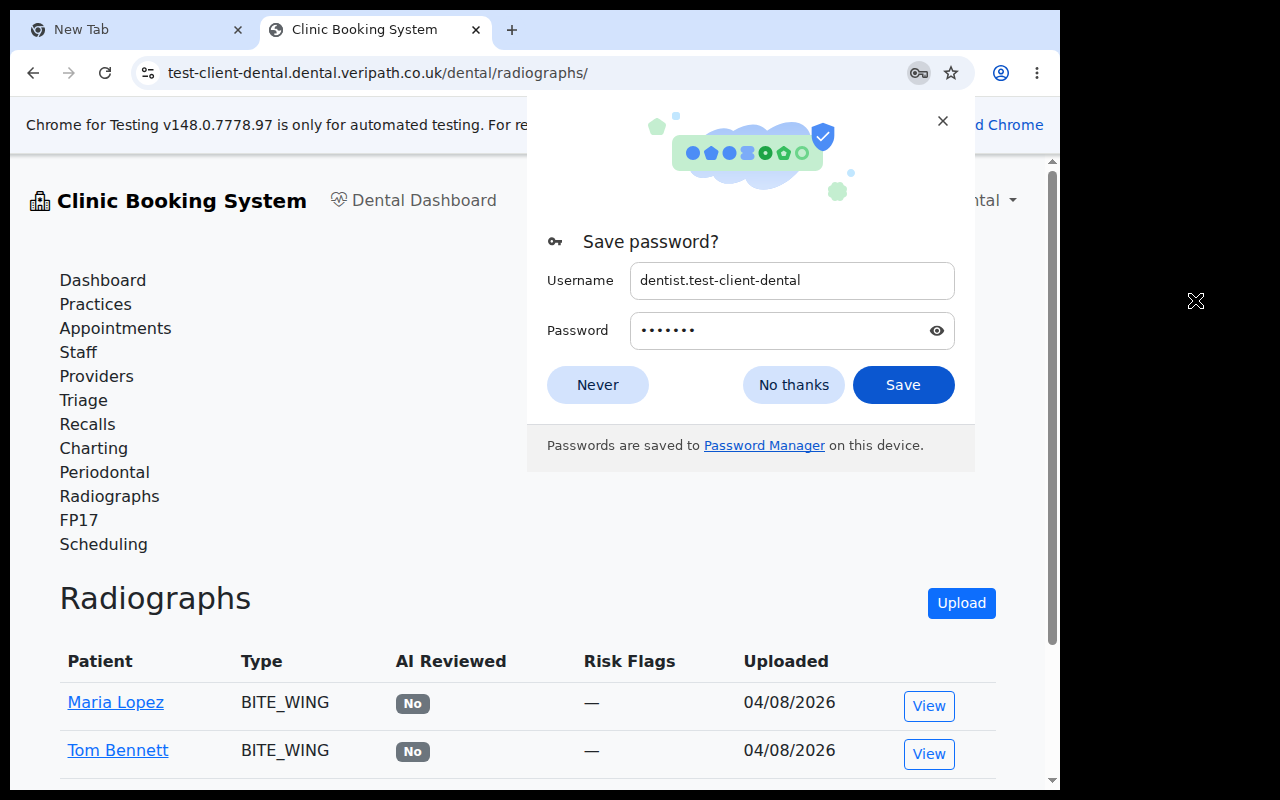Close the Save password popup
The height and width of the screenshot is (800, 1280).
point(943,121)
